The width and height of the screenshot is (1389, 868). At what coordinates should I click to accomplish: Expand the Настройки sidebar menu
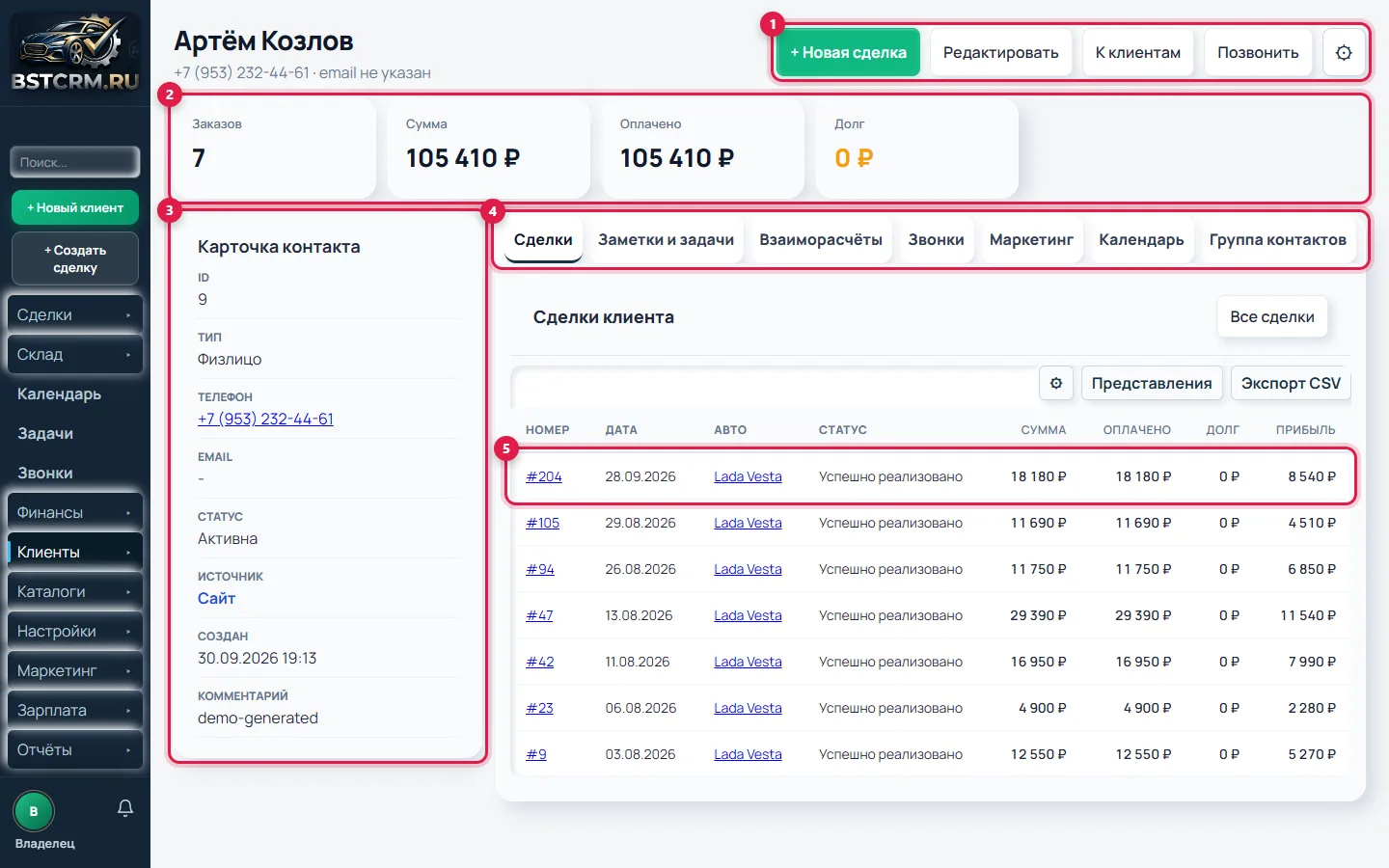coord(75,631)
